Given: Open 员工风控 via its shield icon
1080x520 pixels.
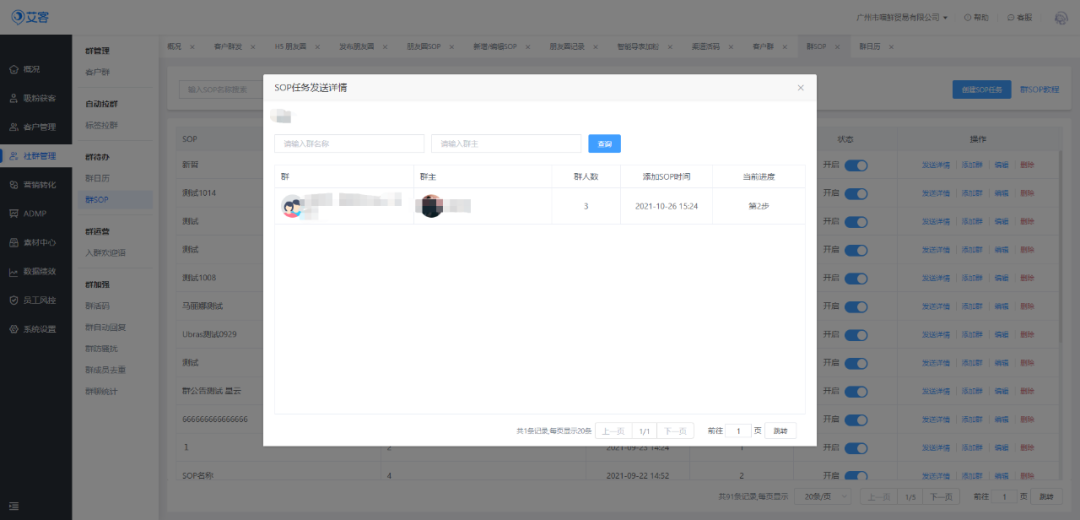Looking at the screenshot, I should (x=14, y=300).
